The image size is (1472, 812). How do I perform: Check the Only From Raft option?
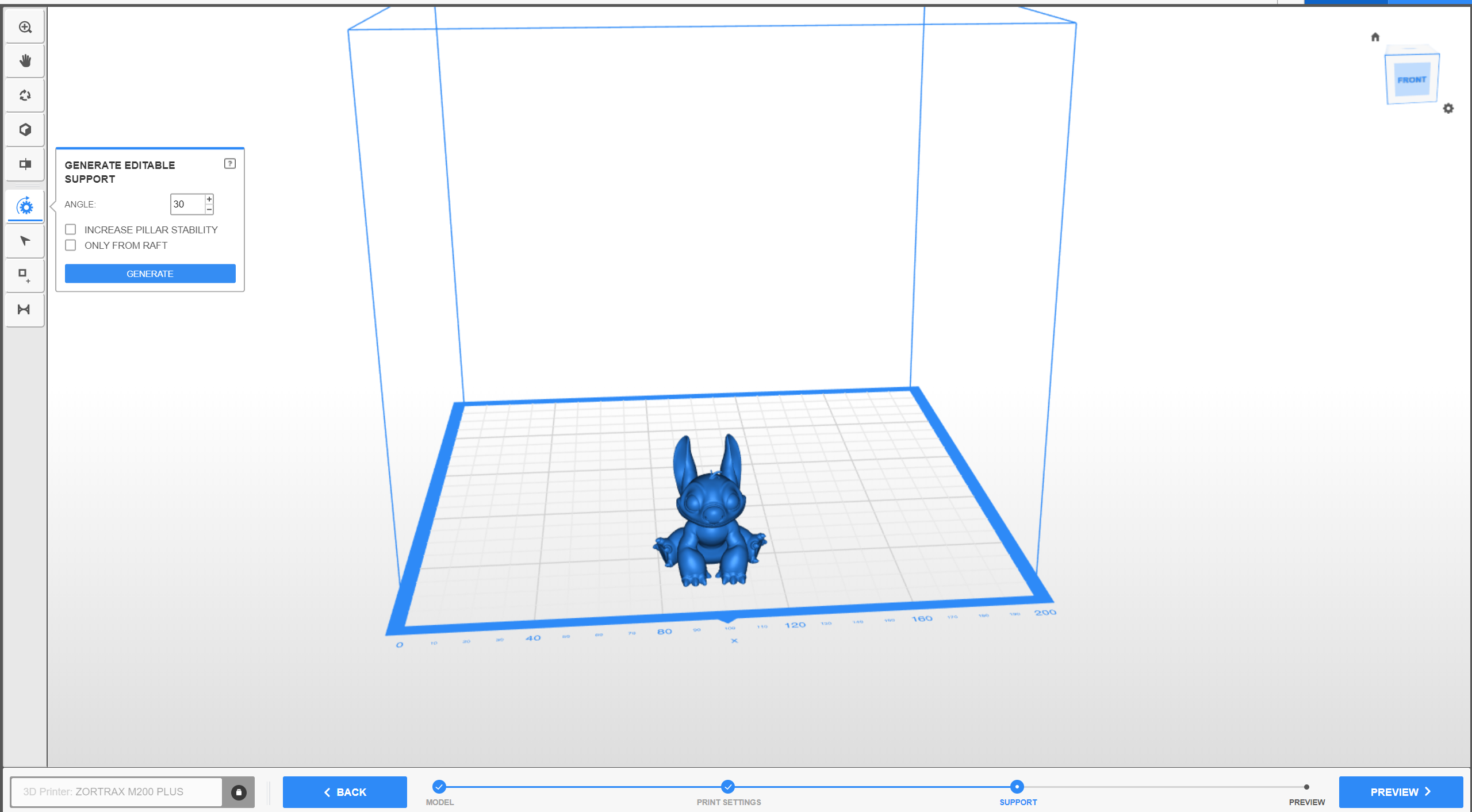pyautogui.click(x=71, y=245)
